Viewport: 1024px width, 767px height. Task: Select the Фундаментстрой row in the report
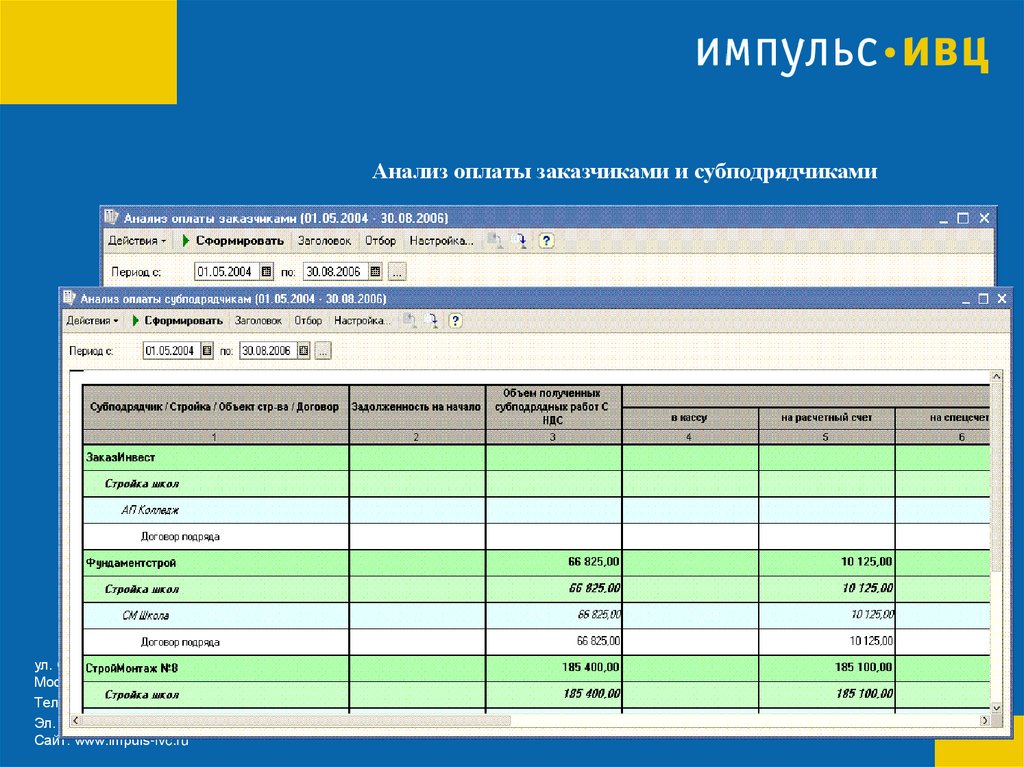coord(537,563)
